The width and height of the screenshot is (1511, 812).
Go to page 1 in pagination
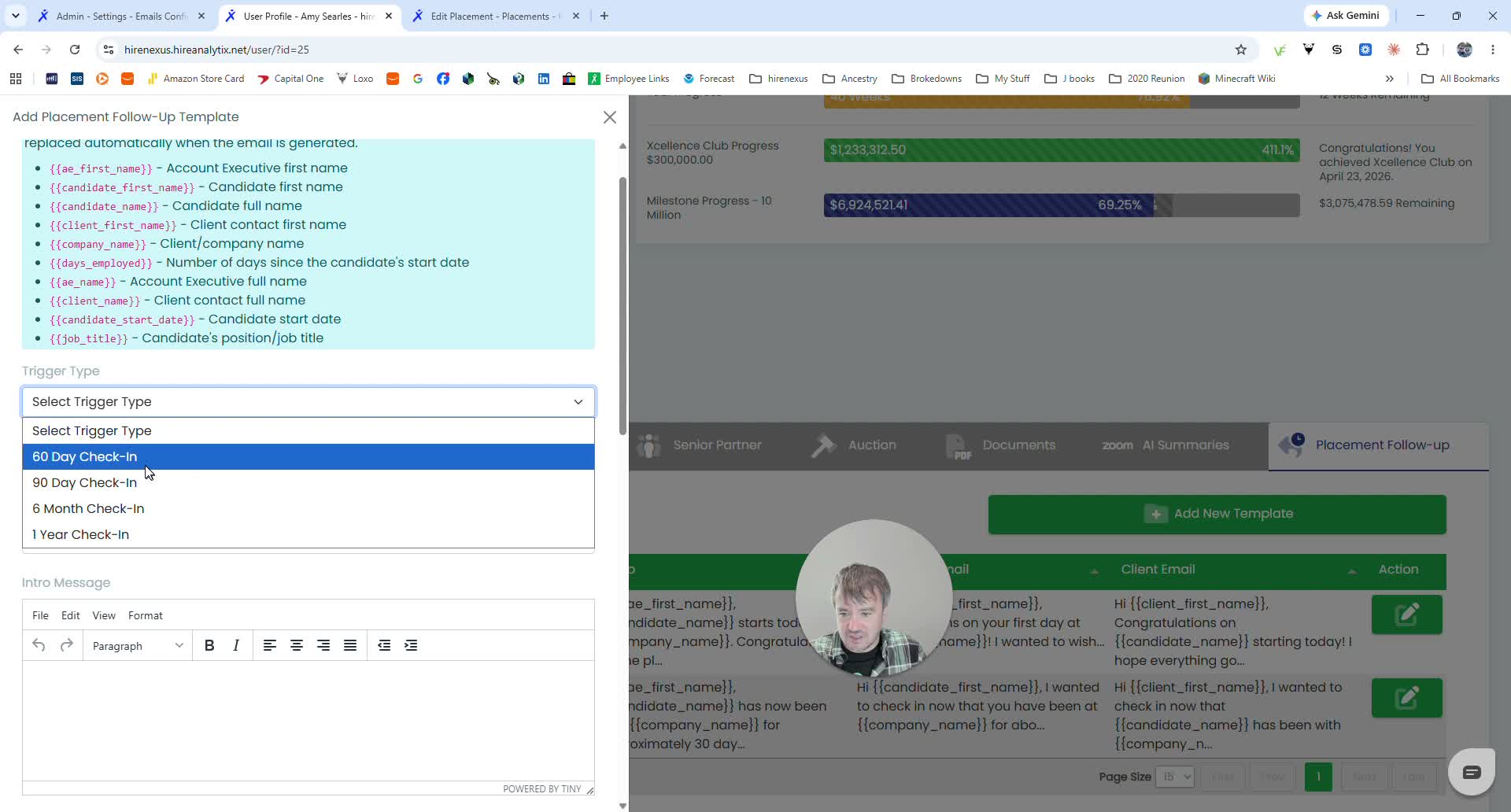click(x=1318, y=777)
